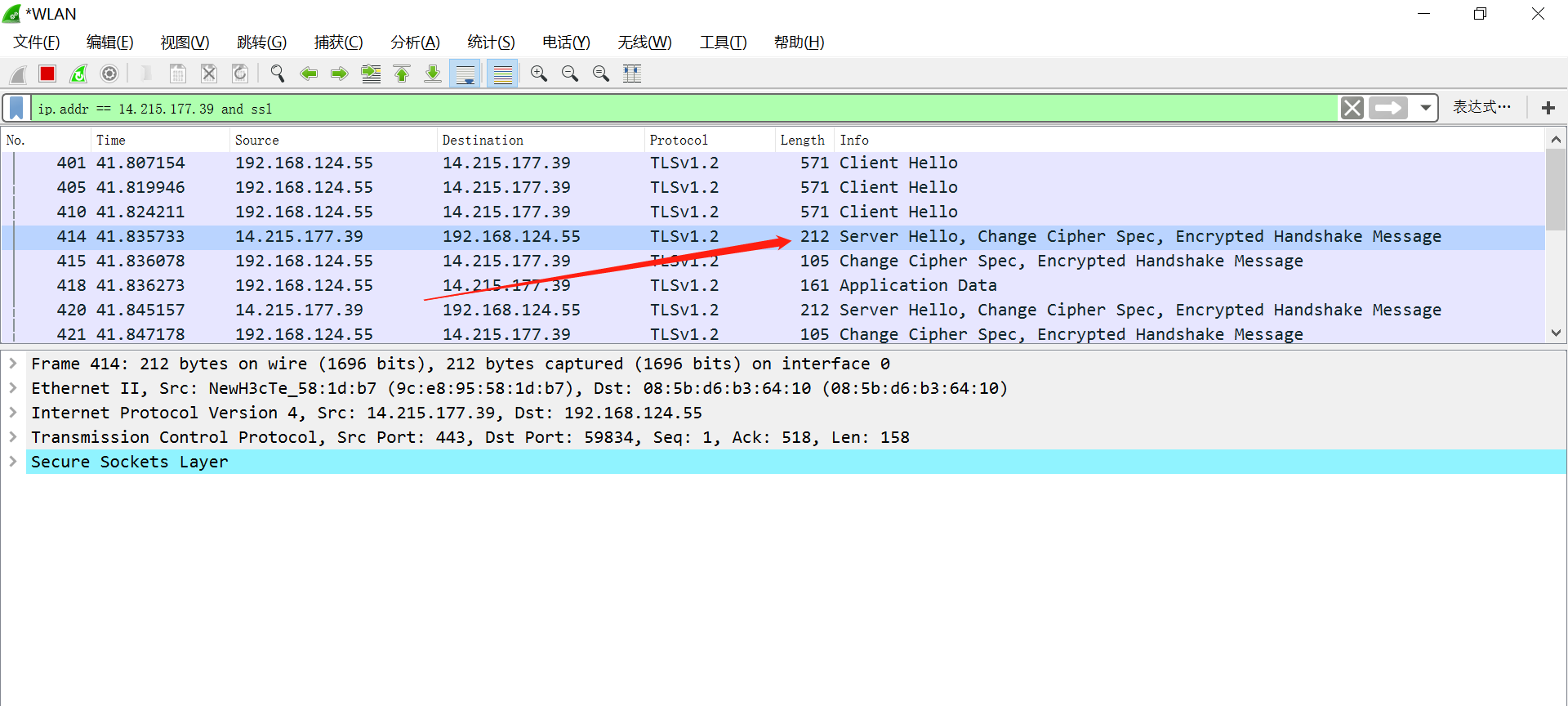Viewport: 1568px width, 706px height.
Task: Zoom out main window text
Action: pyautogui.click(x=570, y=74)
